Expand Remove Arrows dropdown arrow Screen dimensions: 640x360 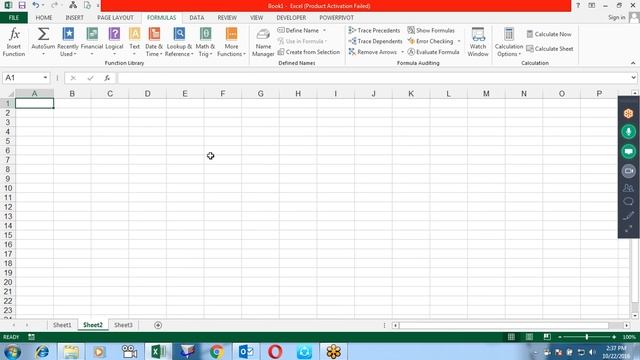click(x=402, y=52)
